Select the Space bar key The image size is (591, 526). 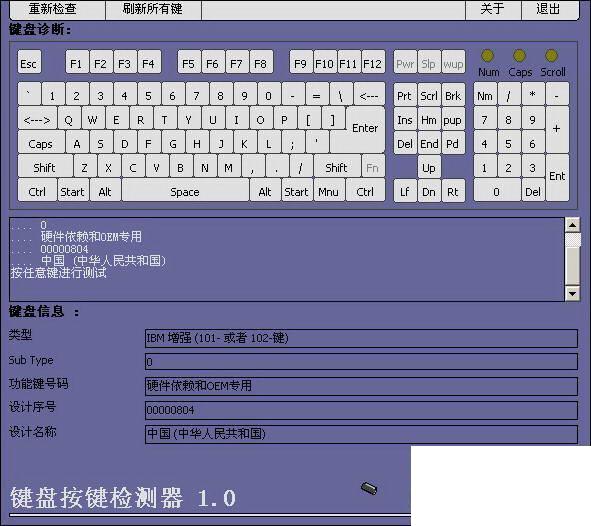coord(185,191)
